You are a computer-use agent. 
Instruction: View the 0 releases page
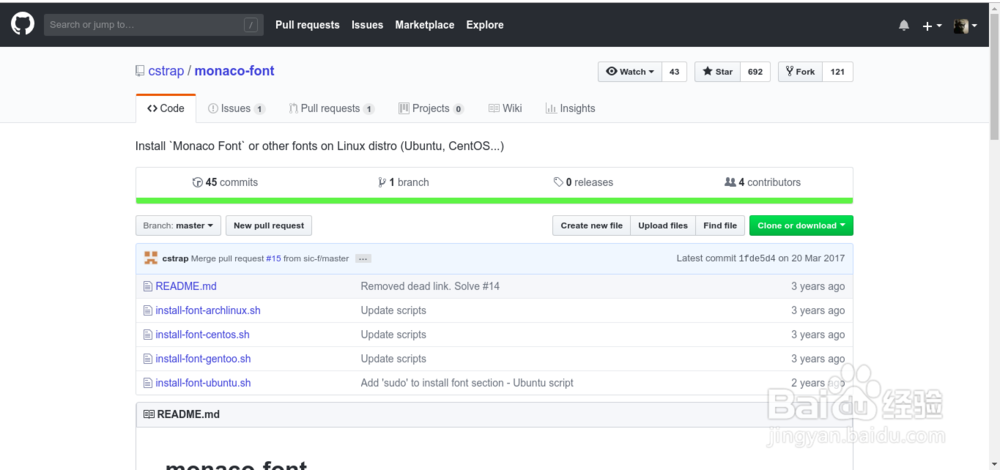(x=584, y=182)
